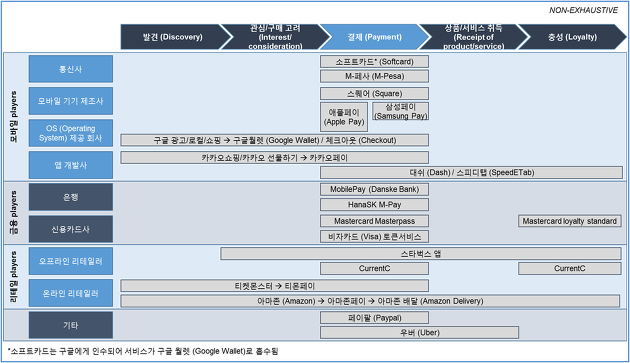
Task: Click the 신용카드사 category box
Action: [71, 229]
